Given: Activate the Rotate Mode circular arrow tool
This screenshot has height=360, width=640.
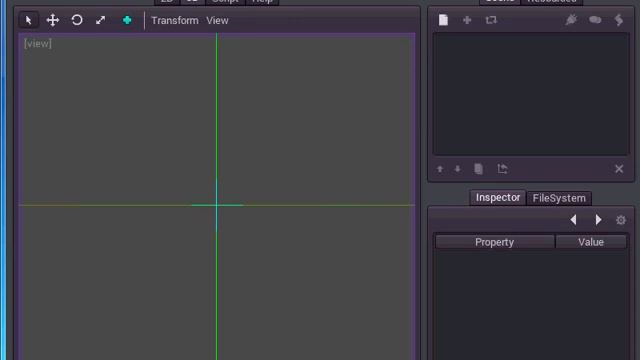Looking at the screenshot, I should (77, 20).
